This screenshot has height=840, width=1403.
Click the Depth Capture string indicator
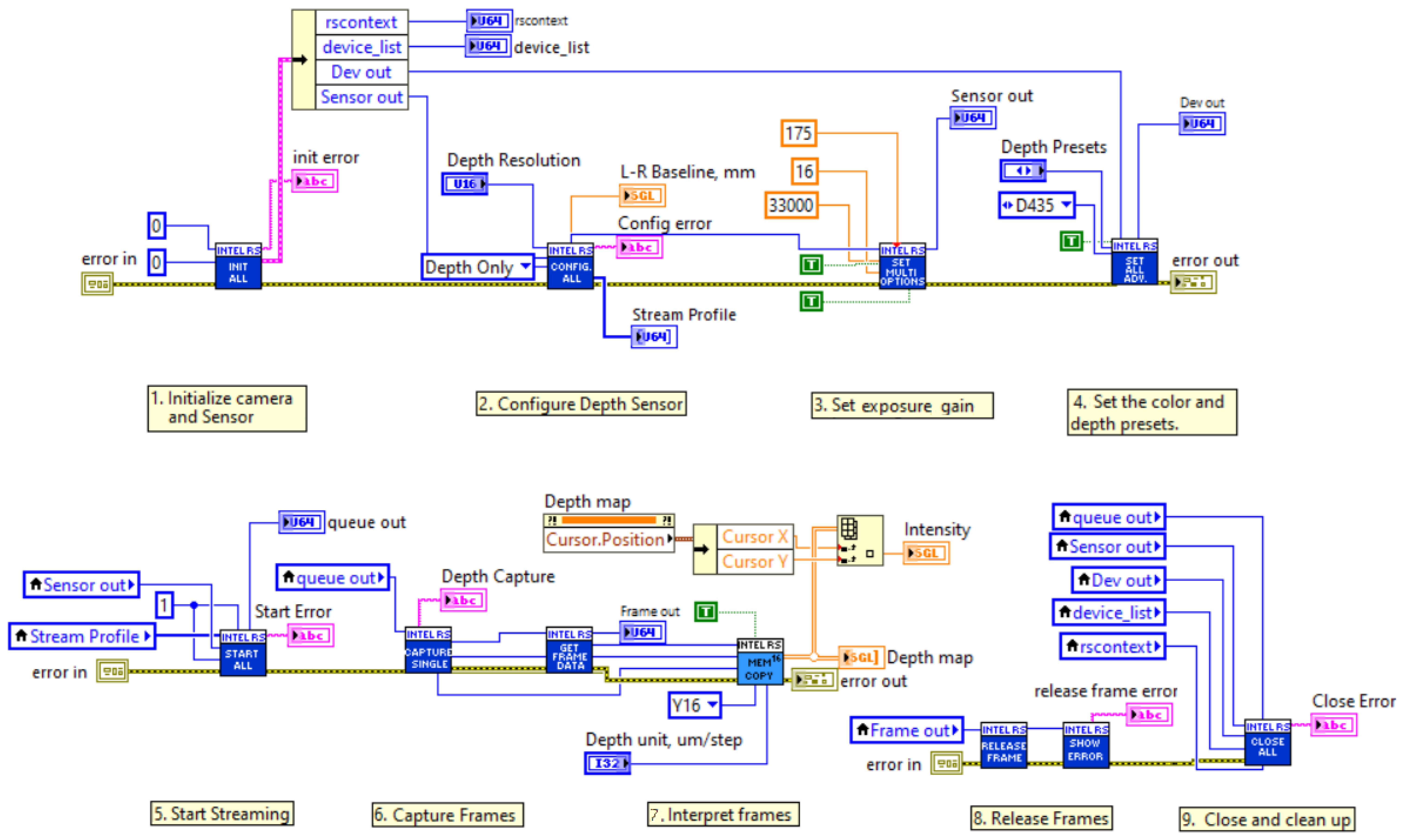tap(463, 600)
